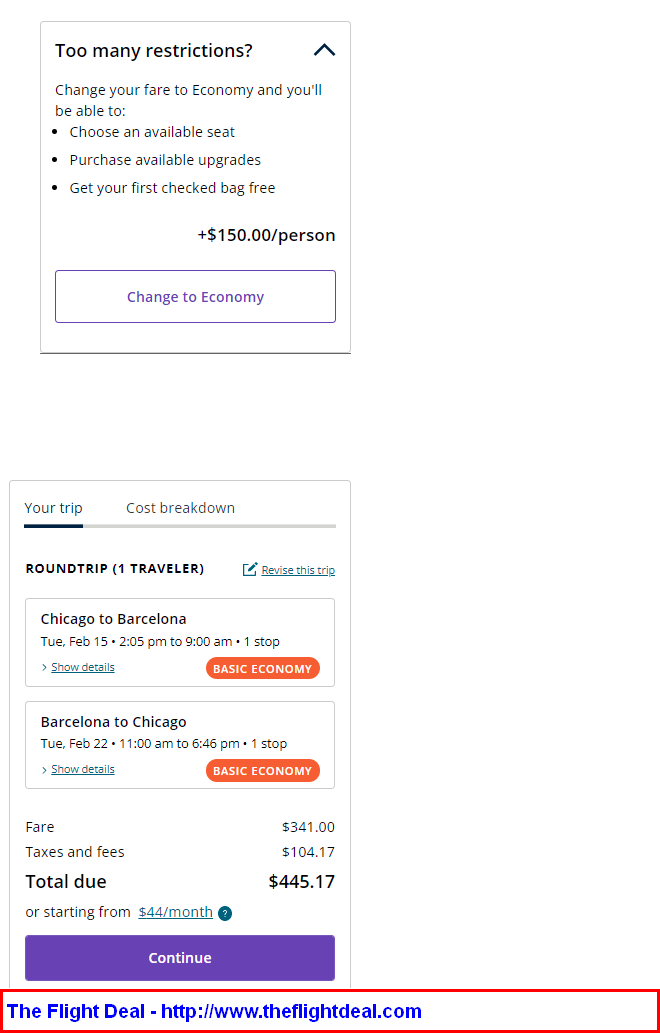Click Change to Economy button
660x1033 pixels.
click(196, 296)
